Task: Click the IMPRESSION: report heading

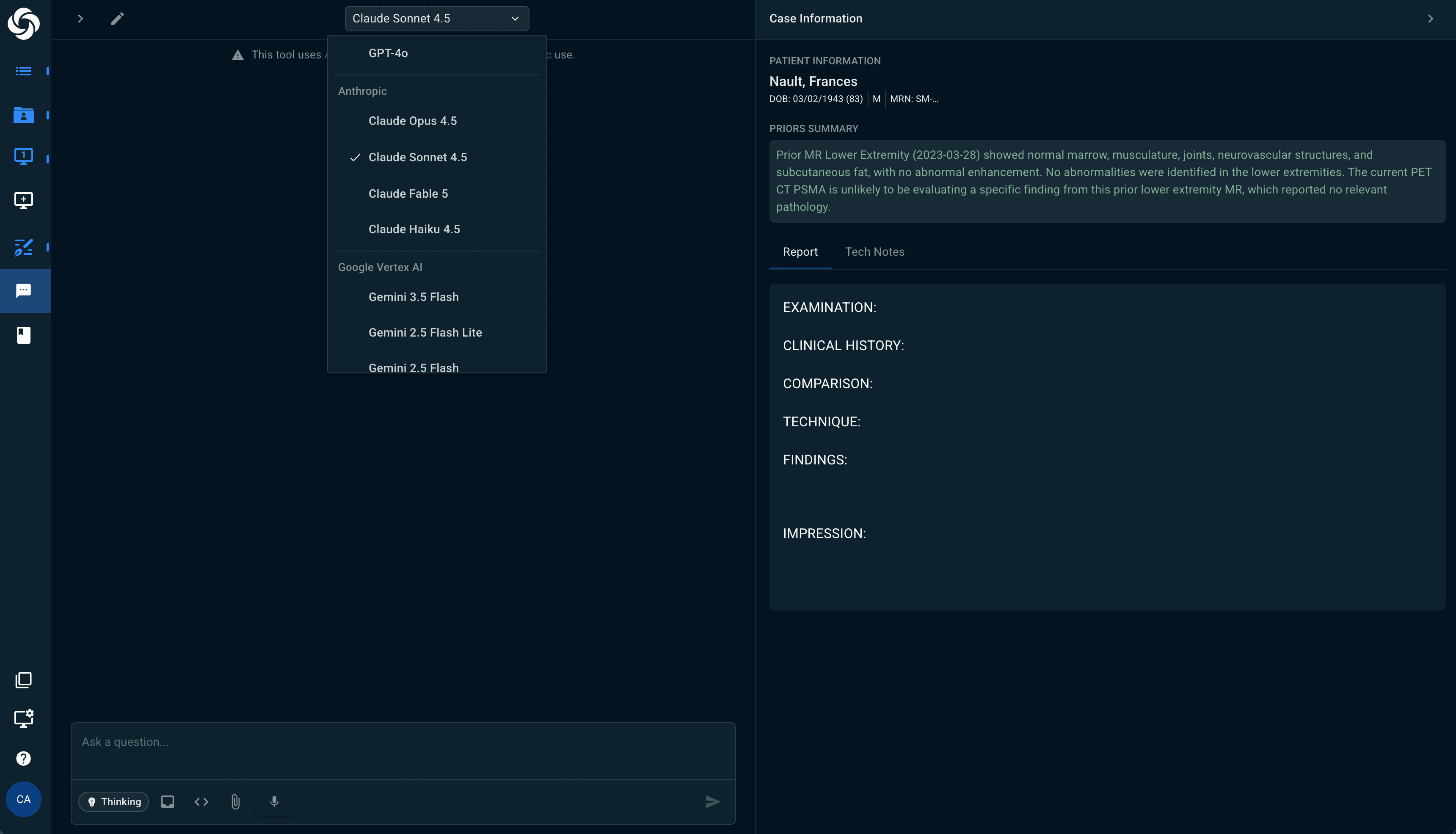Action: [x=824, y=534]
